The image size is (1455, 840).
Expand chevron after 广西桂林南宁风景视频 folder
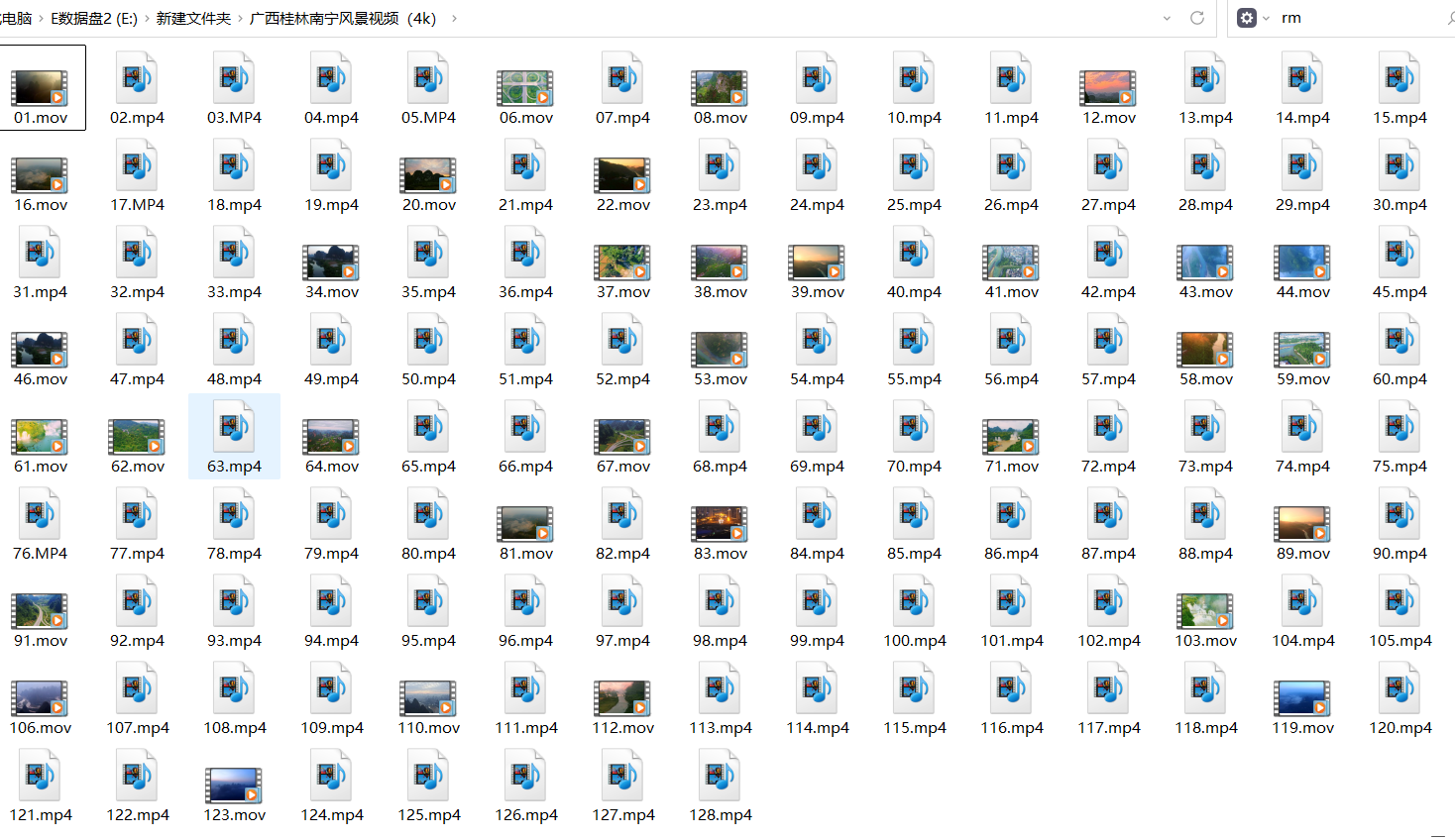454,19
